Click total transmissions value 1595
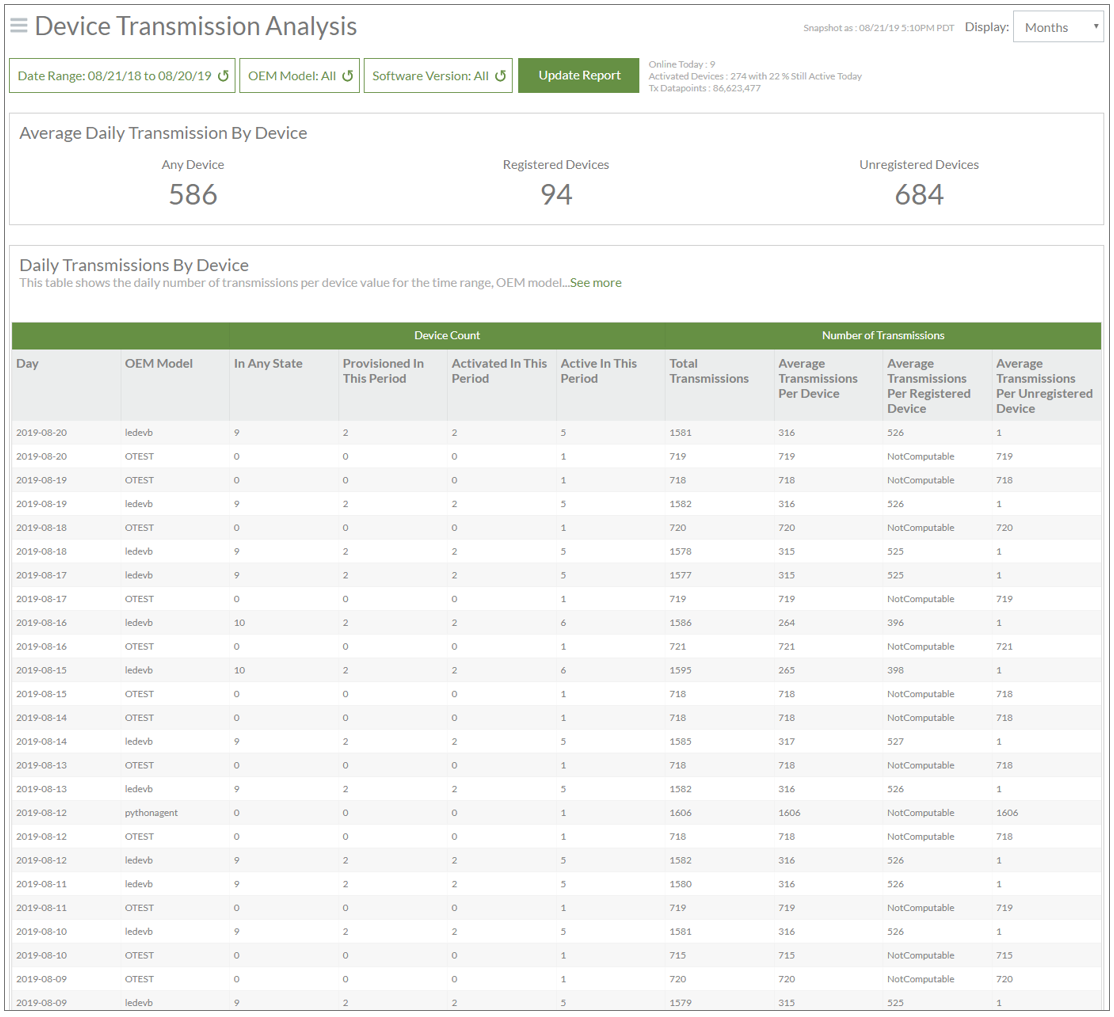Image resolution: width=1114 pixels, height=1017 pixels. [x=680, y=670]
